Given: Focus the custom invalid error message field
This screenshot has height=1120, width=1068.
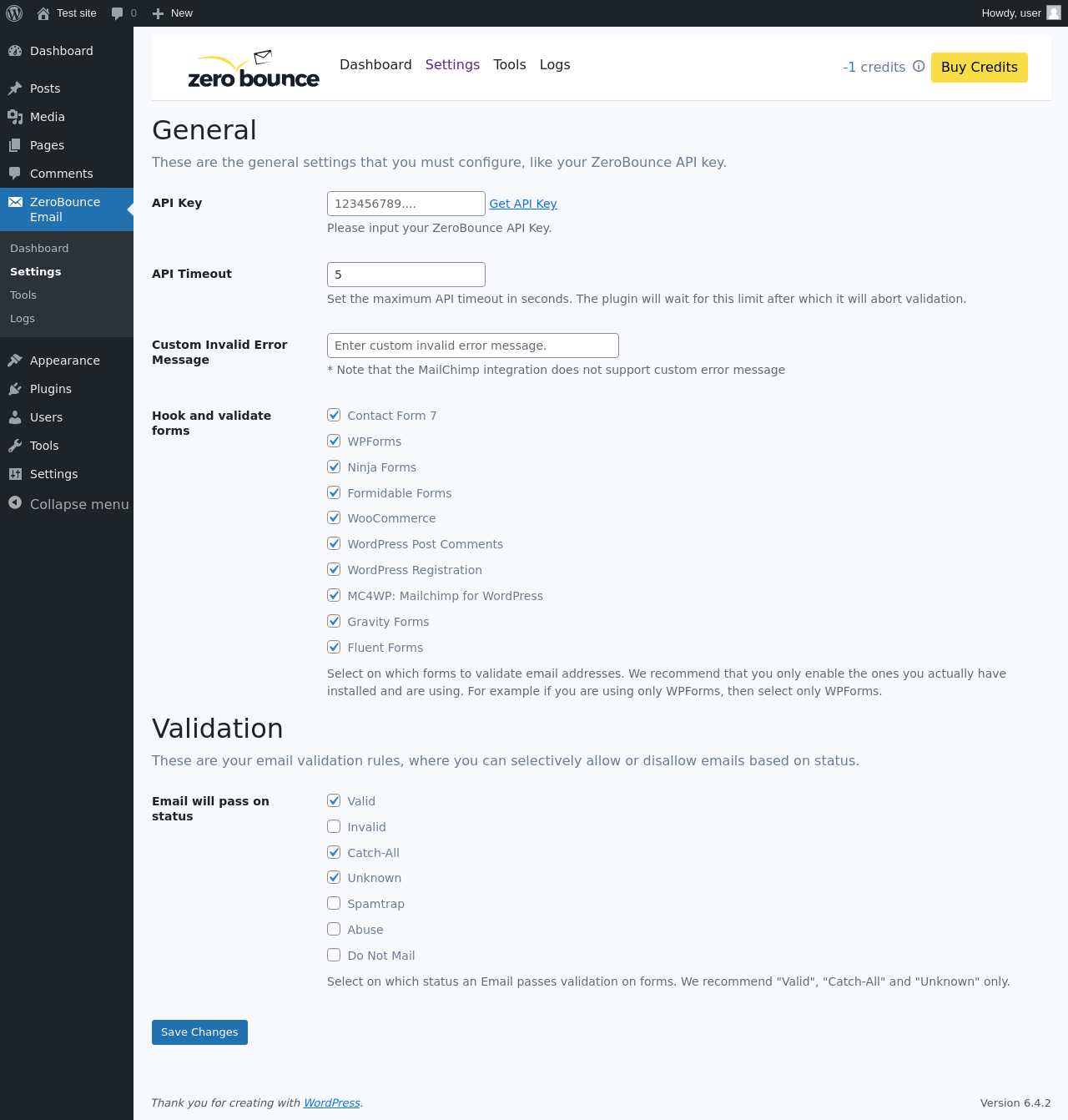Looking at the screenshot, I should pyautogui.click(x=473, y=346).
